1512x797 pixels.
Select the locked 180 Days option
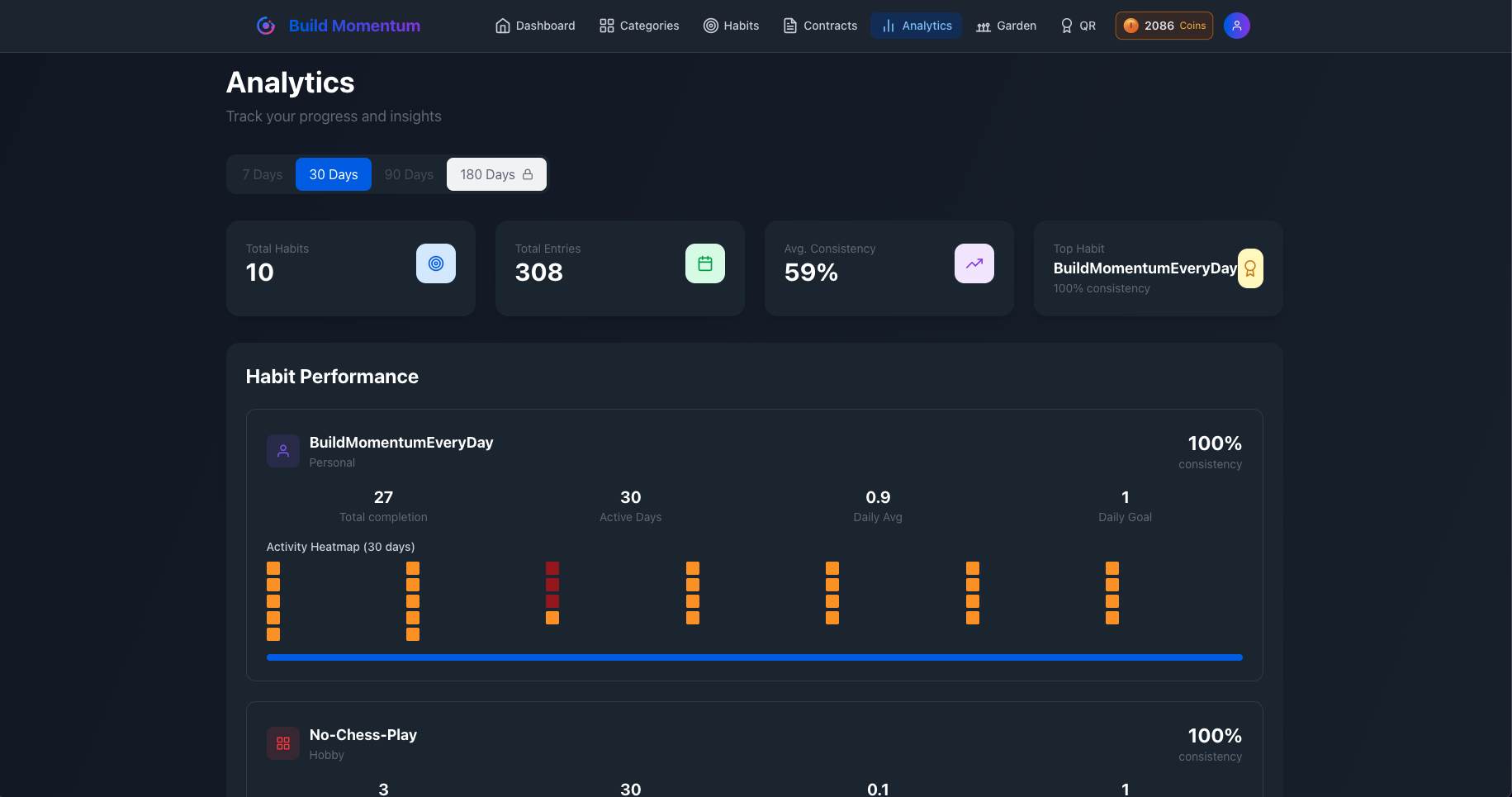[x=495, y=174]
